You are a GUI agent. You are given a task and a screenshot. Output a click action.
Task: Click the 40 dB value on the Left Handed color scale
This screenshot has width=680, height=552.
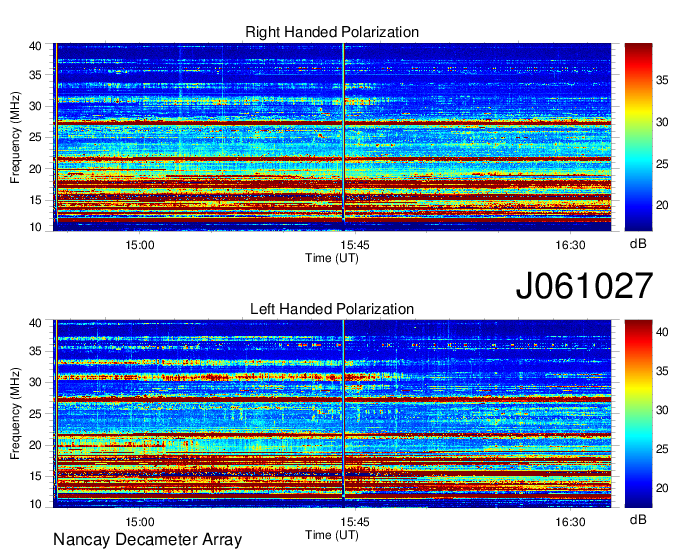point(662,332)
